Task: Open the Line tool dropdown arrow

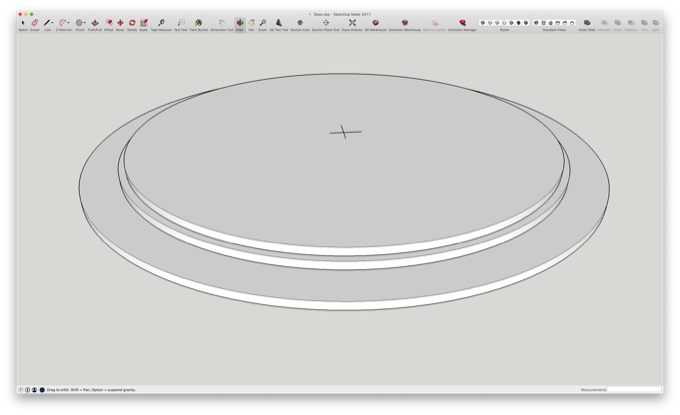Action: point(52,23)
